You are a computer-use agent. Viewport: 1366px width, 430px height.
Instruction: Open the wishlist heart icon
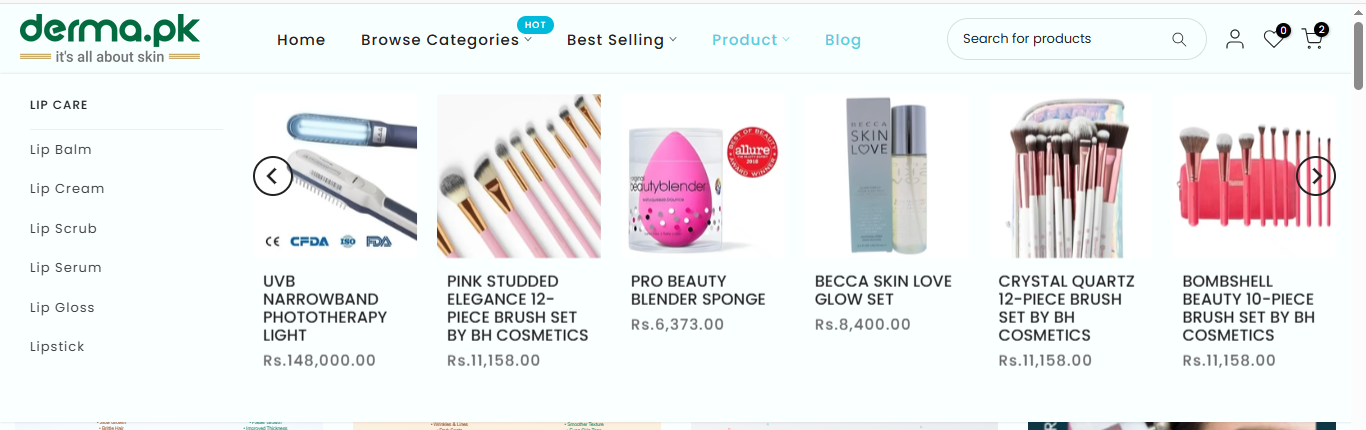point(1273,39)
